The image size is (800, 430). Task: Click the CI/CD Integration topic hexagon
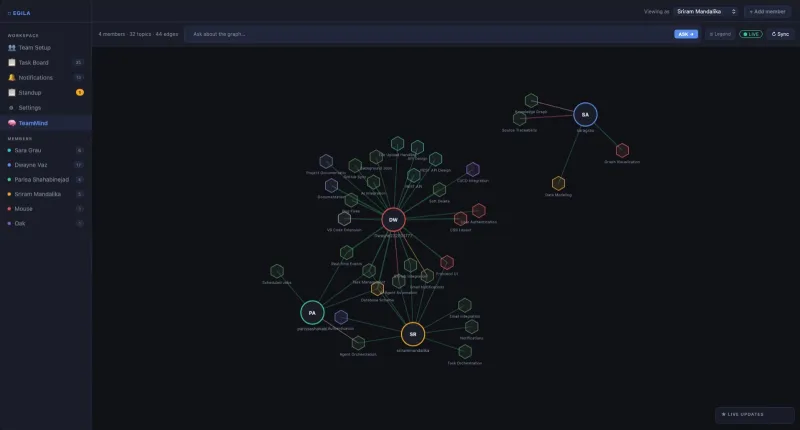pos(472,169)
